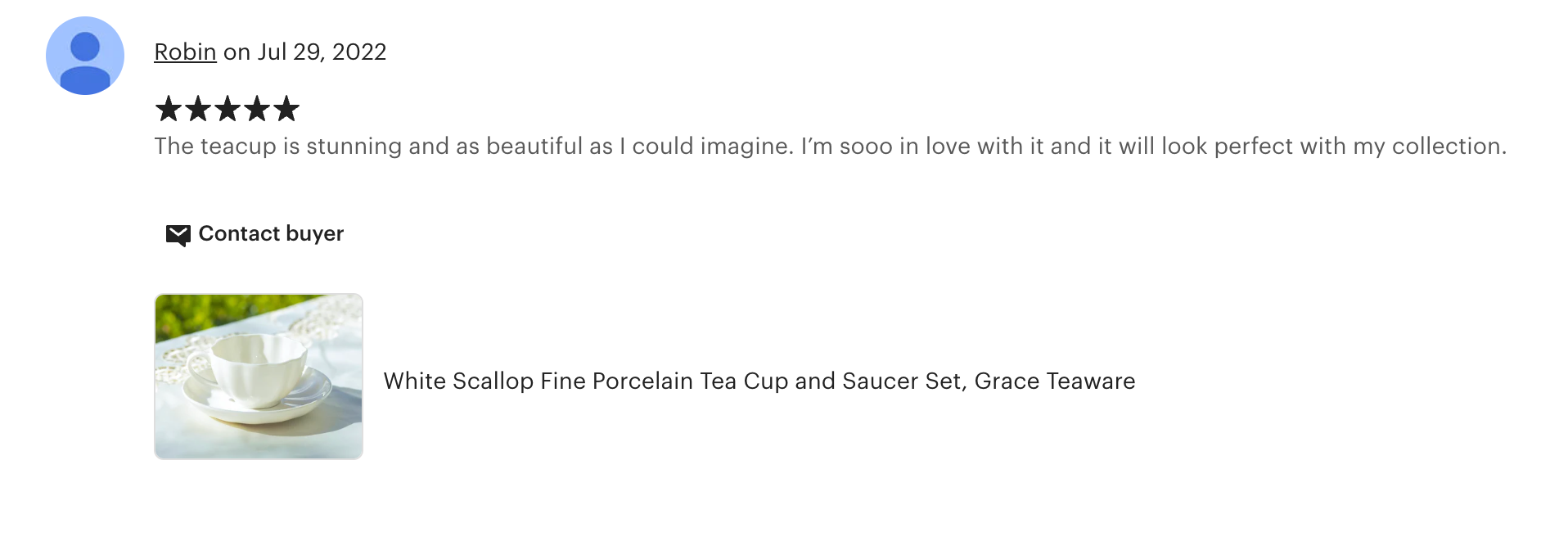Select the third rating star

228,109
